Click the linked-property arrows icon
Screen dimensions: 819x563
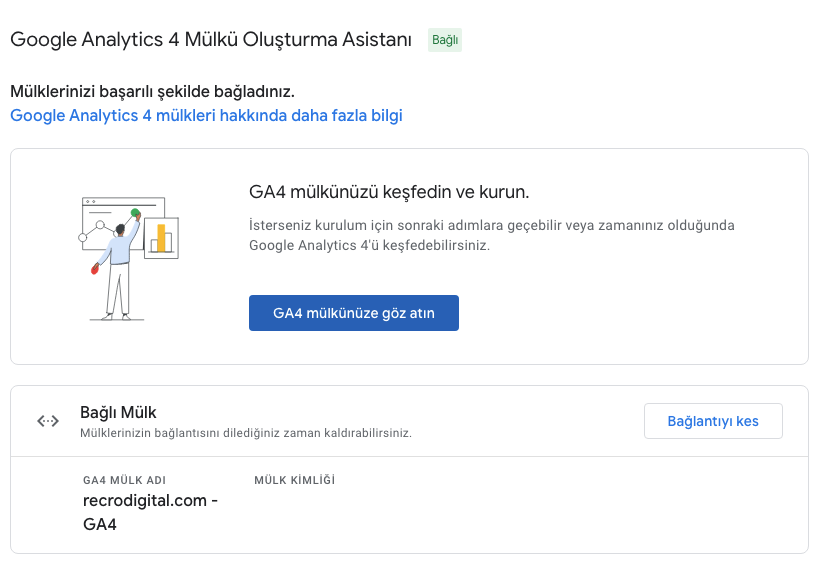(48, 421)
